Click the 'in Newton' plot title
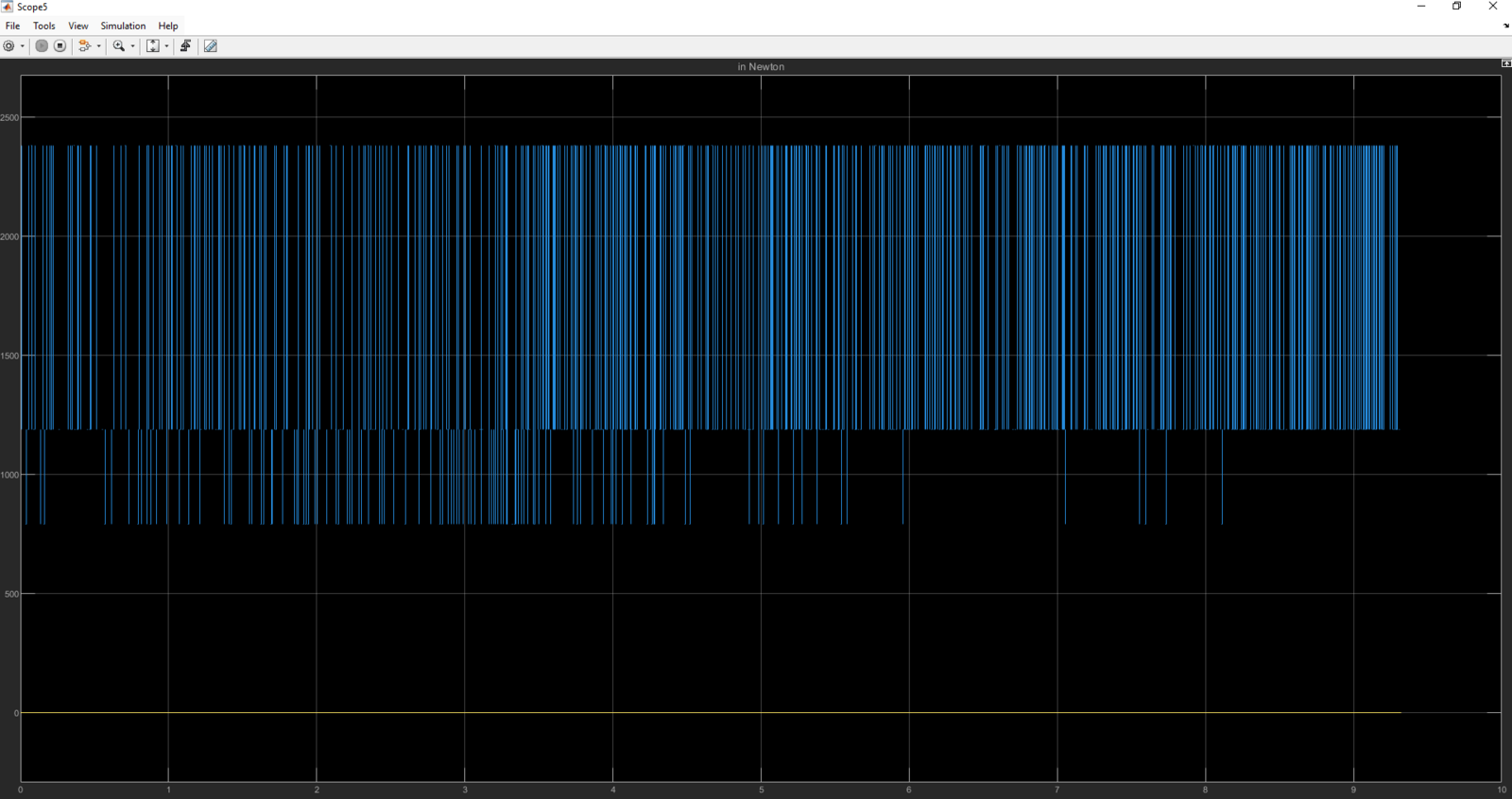1512x799 pixels. click(761, 67)
